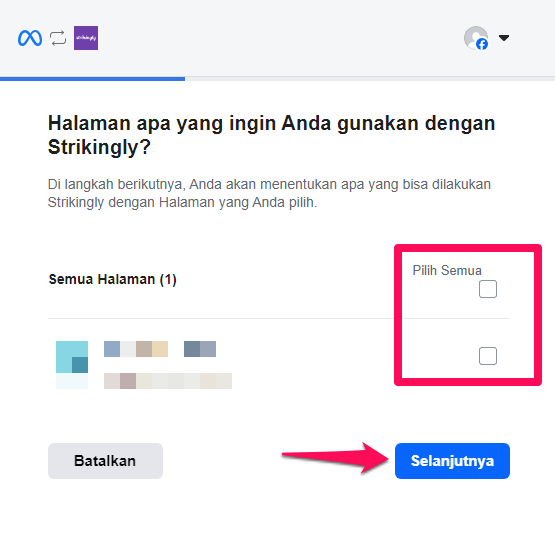Click the small Facebook badge on avatar

click(482, 45)
